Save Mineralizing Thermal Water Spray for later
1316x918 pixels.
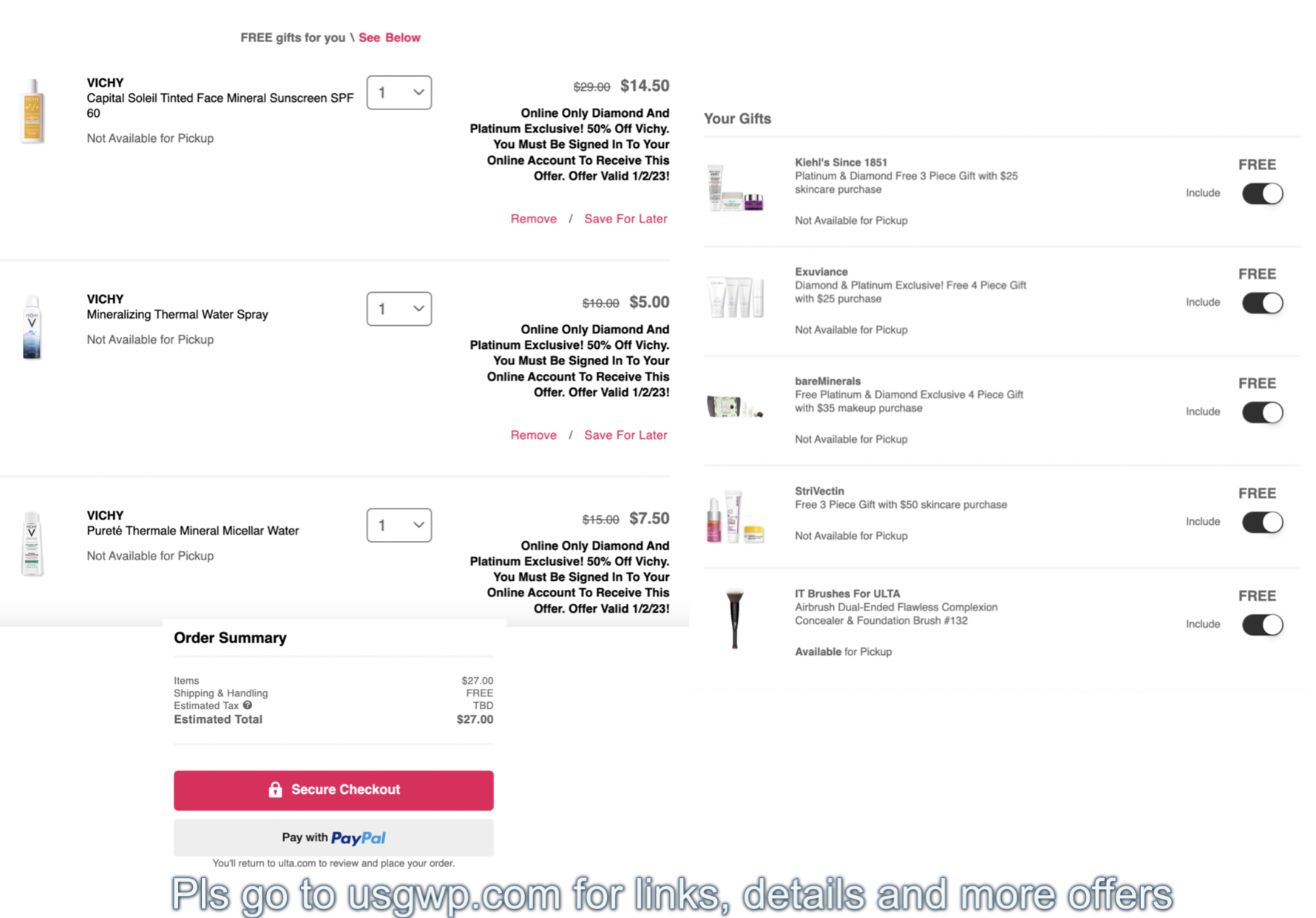[625, 435]
